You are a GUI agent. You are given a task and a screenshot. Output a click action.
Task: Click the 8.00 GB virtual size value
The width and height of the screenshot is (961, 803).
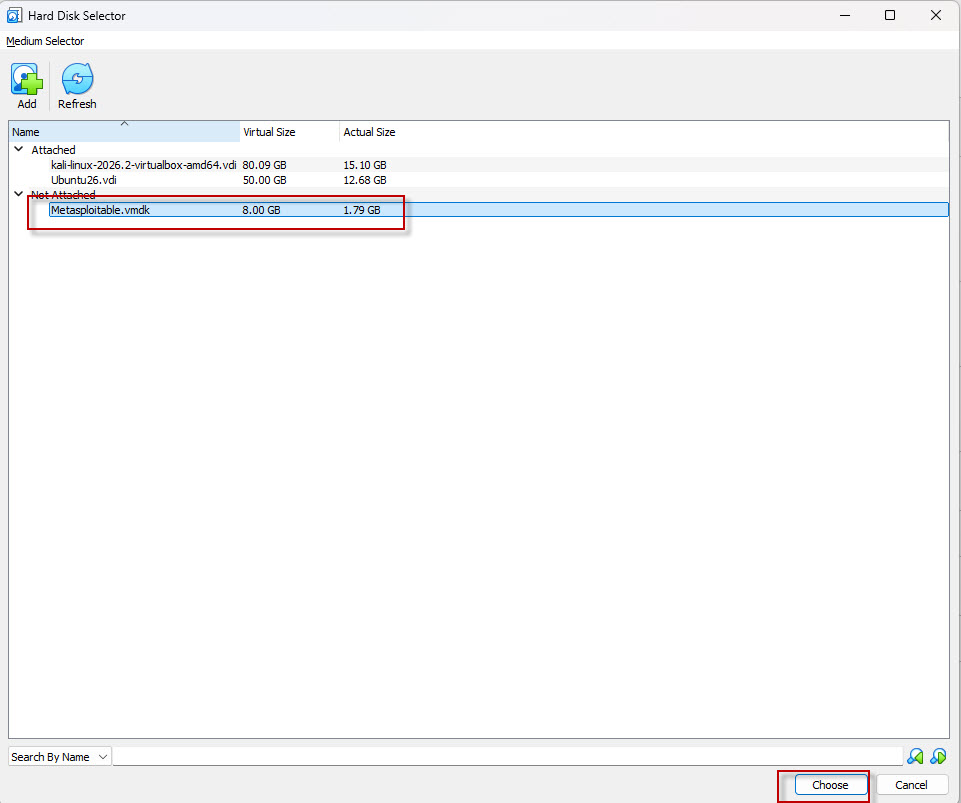pos(261,210)
